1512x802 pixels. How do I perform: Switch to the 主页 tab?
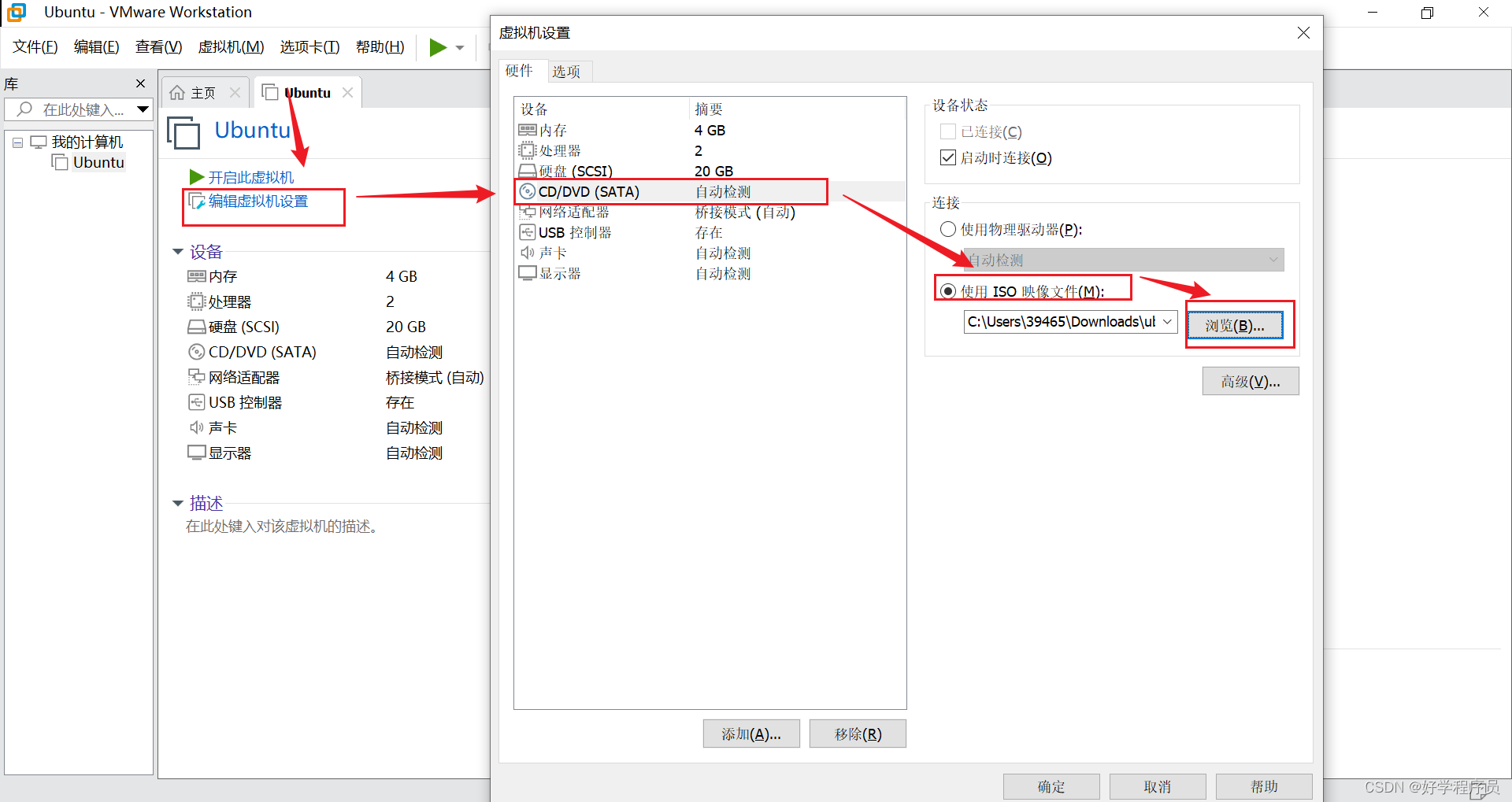[203, 93]
